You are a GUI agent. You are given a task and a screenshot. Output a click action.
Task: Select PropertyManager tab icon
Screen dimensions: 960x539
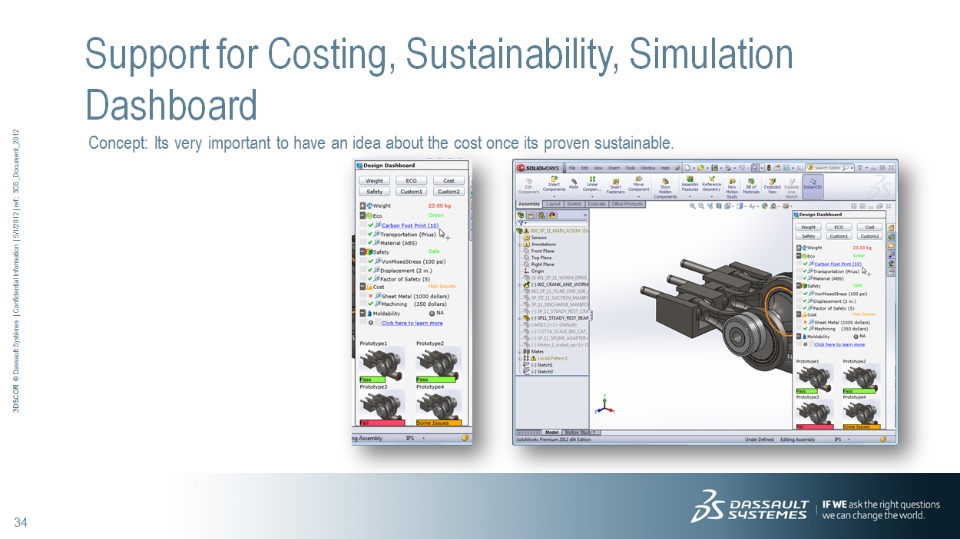tap(531, 215)
